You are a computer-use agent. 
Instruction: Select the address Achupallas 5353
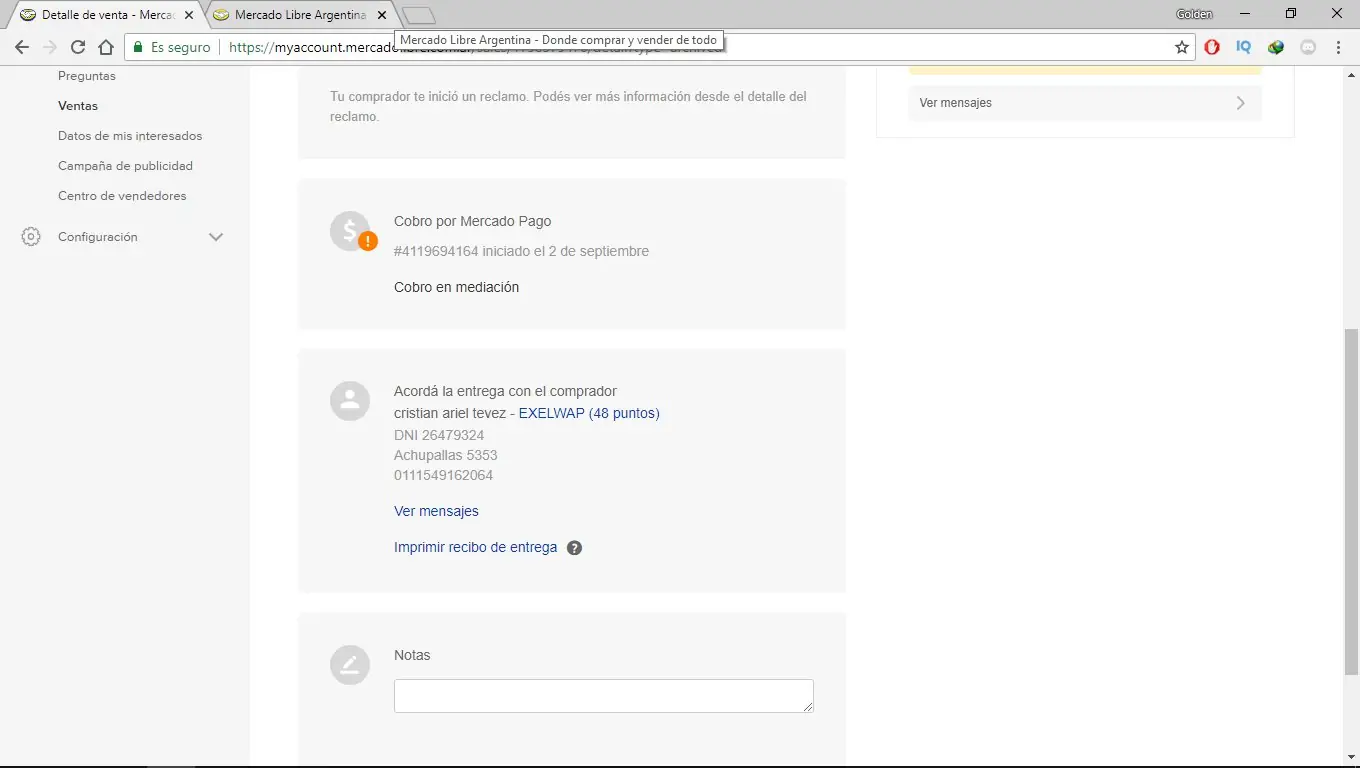445,455
